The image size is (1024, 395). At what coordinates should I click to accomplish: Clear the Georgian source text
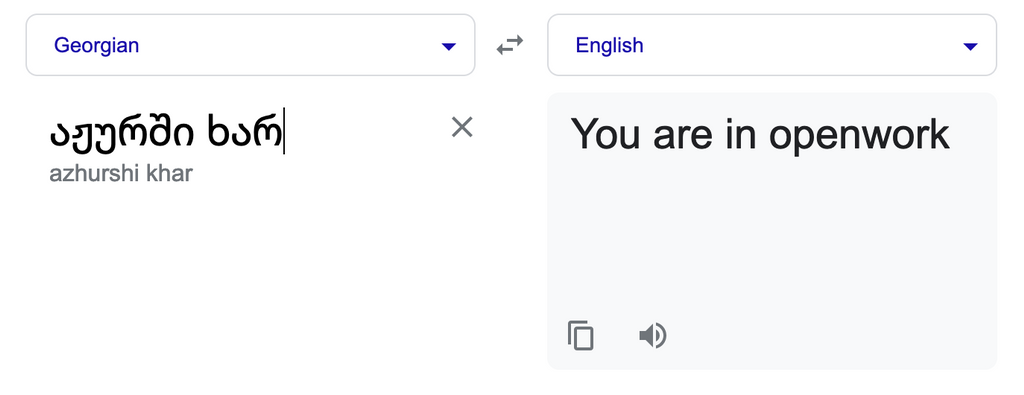[462, 127]
